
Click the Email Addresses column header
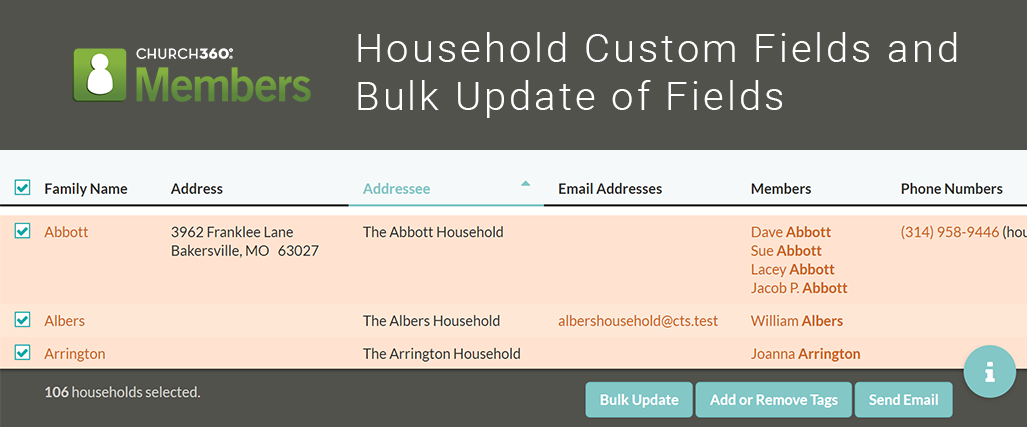coord(610,189)
